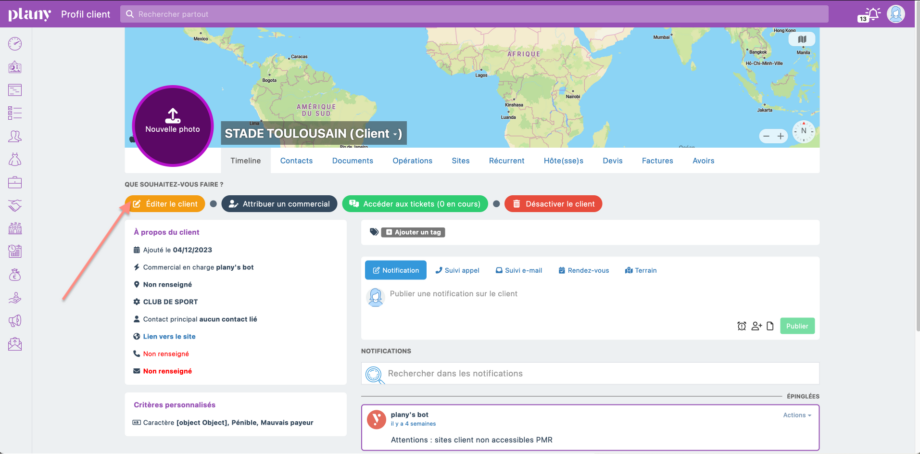Open the briefcase icon in left sidebar

[15, 182]
